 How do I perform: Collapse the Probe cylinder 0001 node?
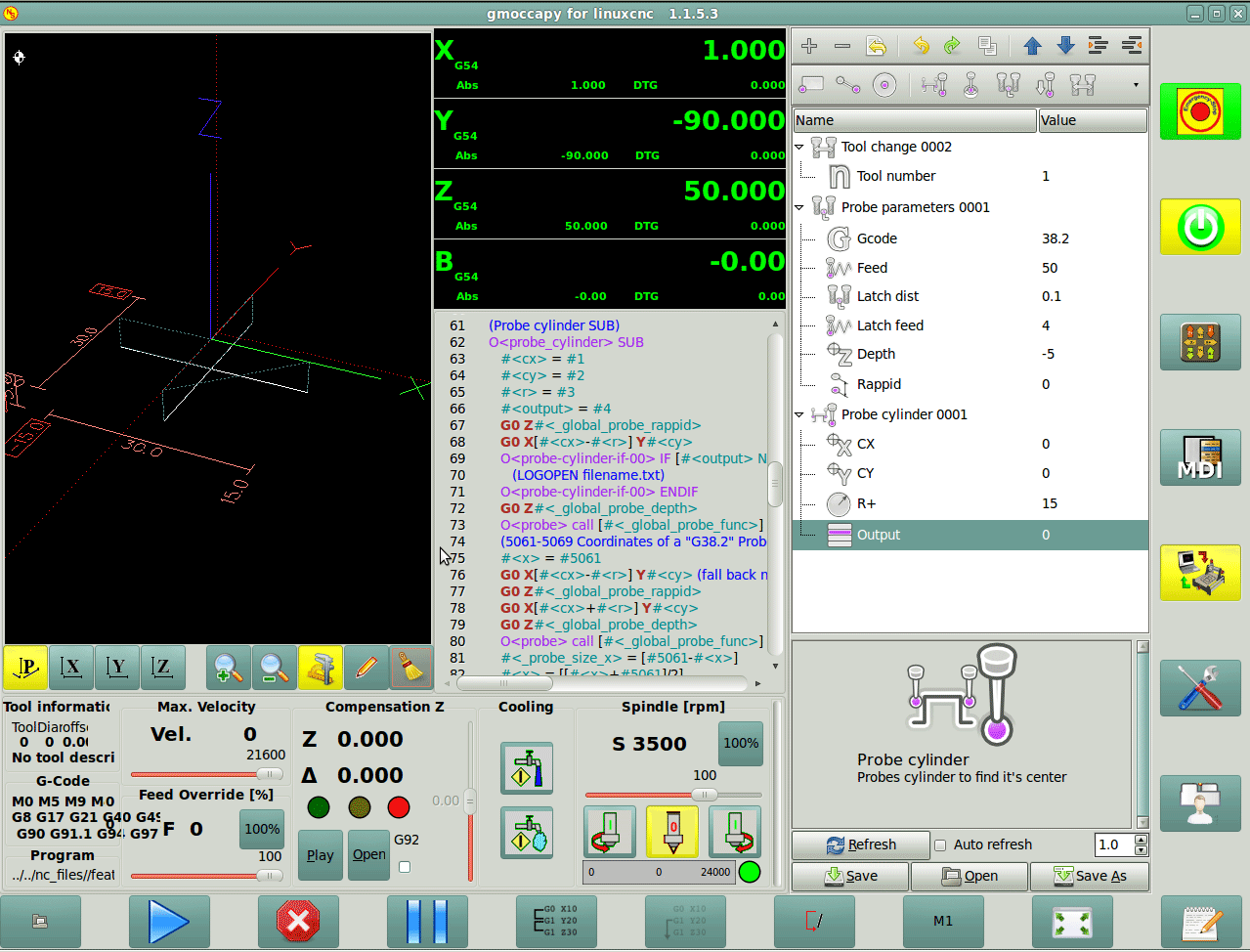tap(799, 414)
